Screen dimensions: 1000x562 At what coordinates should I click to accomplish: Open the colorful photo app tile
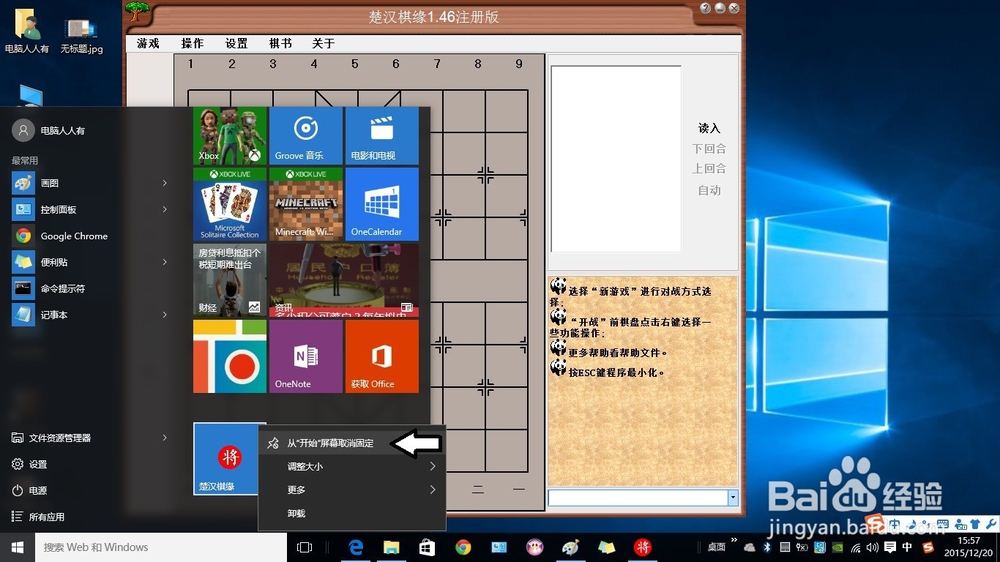pos(230,356)
